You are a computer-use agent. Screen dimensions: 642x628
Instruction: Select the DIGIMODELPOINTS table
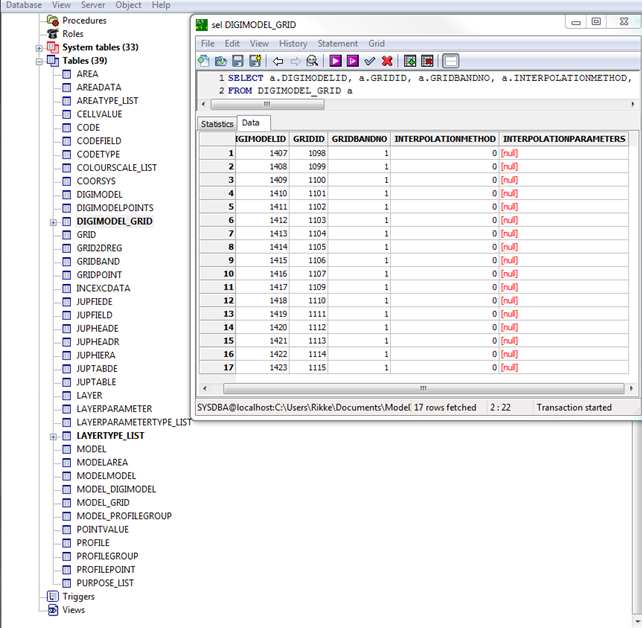(x=115, y=208)
